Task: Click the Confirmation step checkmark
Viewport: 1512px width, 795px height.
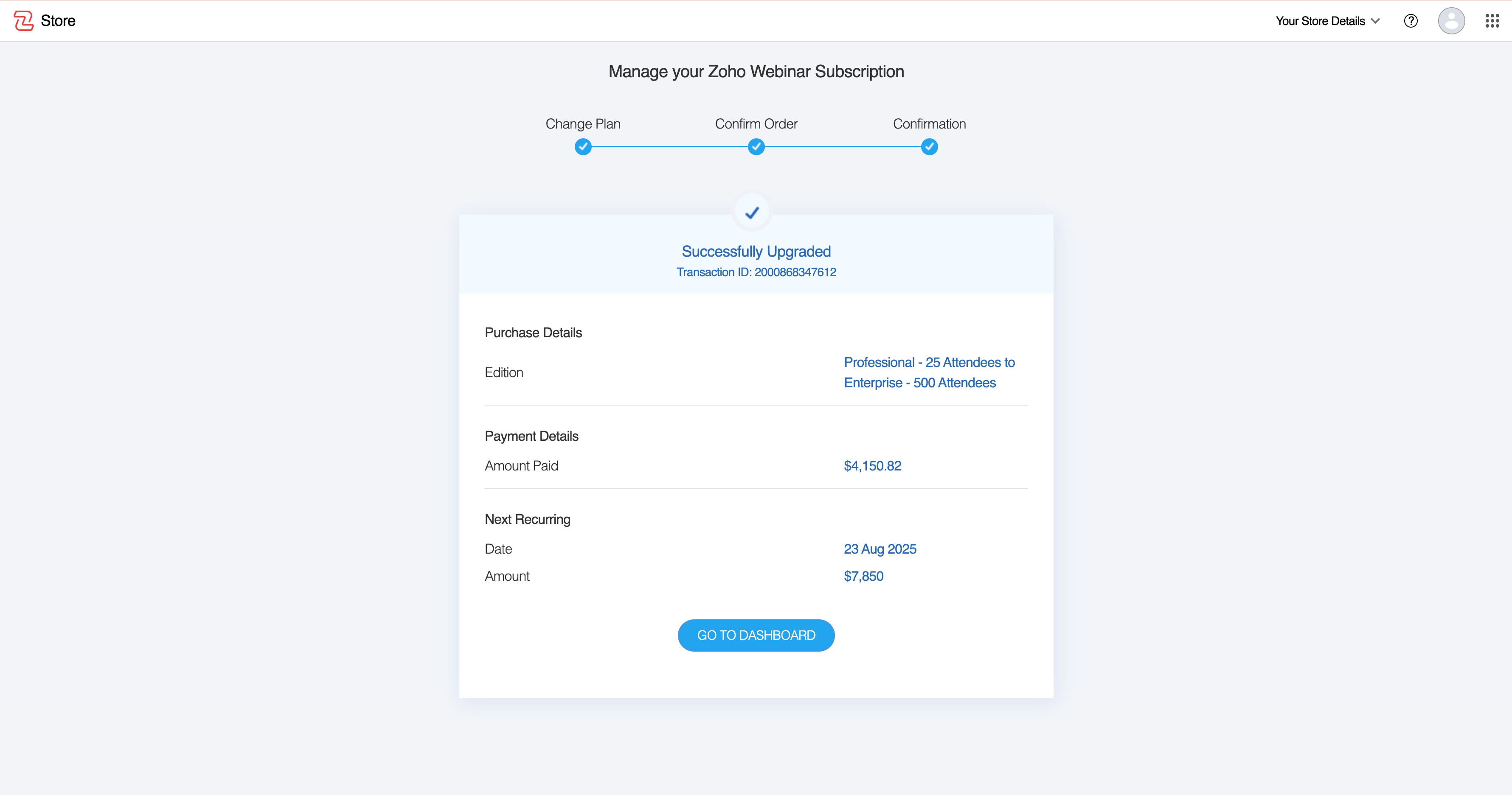Action: click(x=929, y=147)
